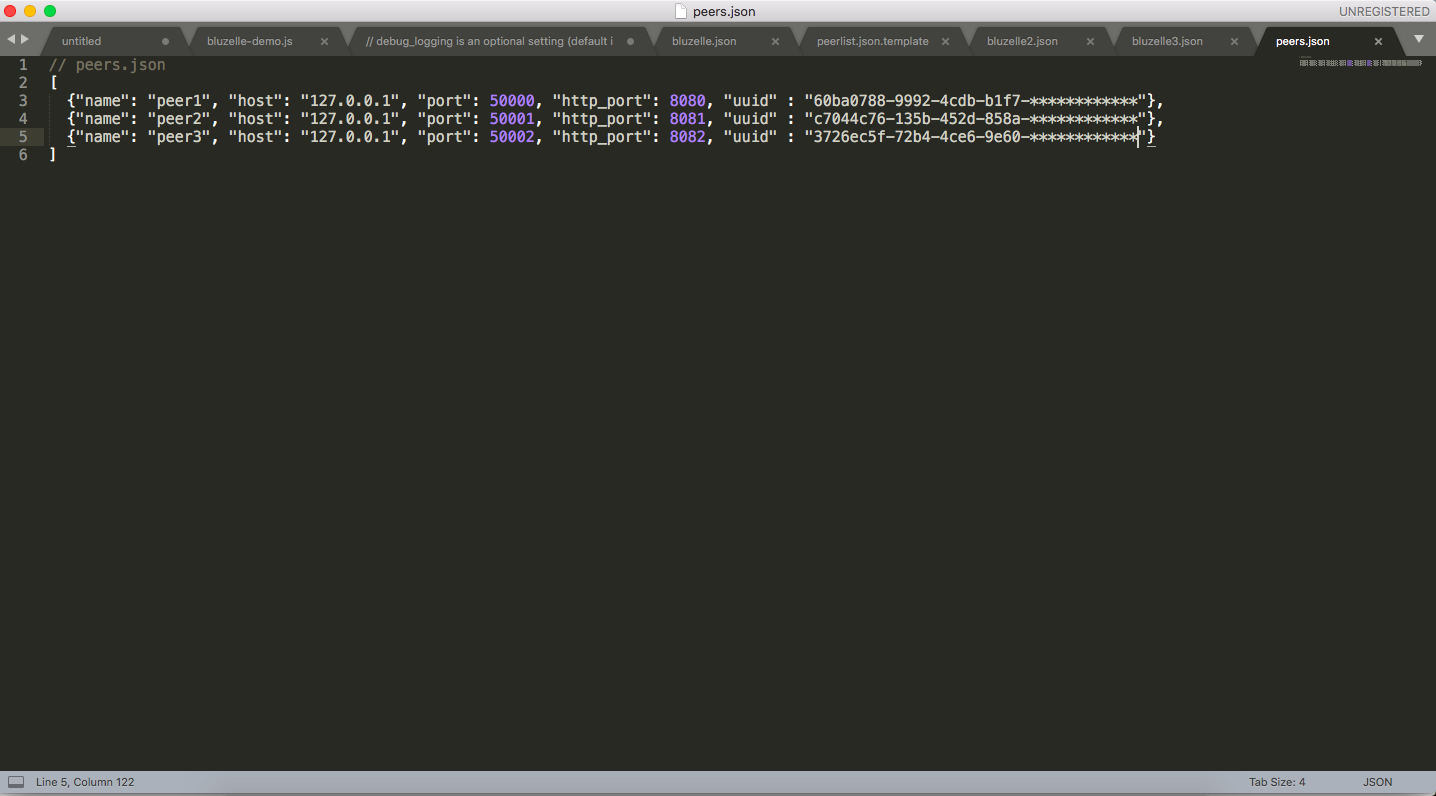Click line number 6 in gutter
The image size is (1436, 796).
coord(23,155)
